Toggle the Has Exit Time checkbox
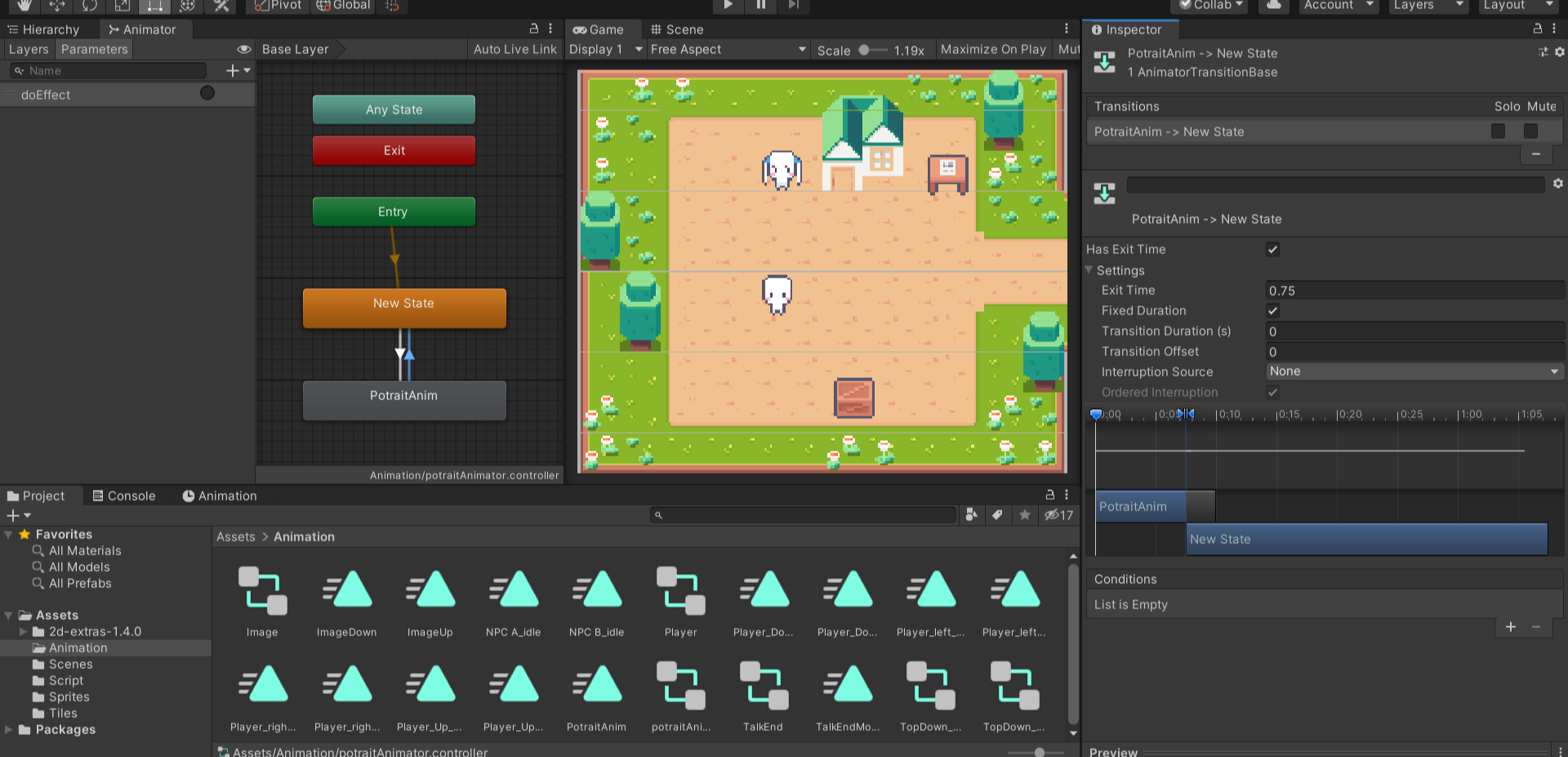This screenshot has height=757, width=1568. point(1272,249)
